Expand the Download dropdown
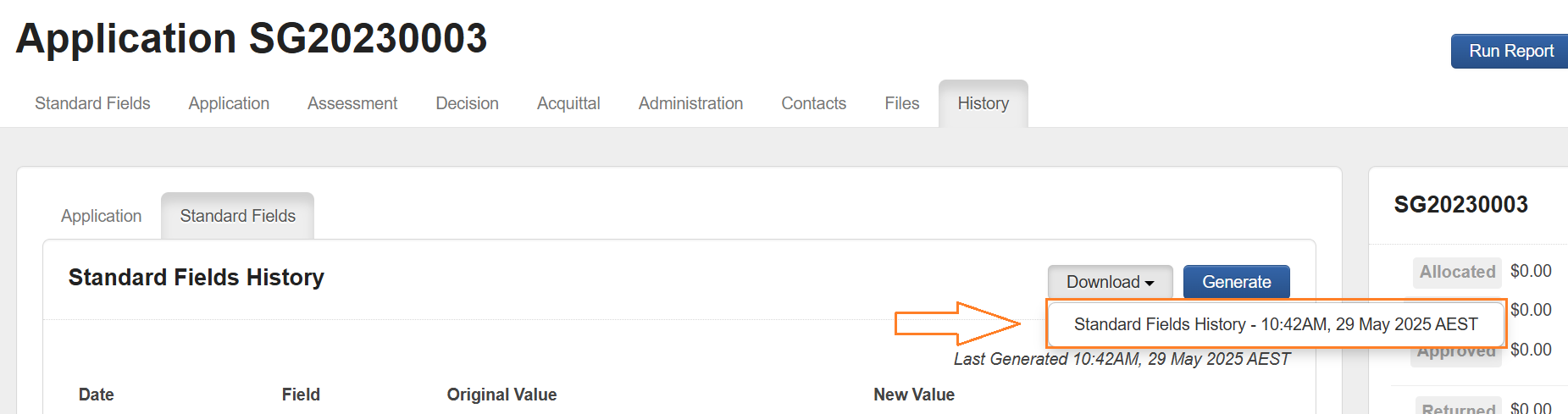The height and width of the screenshot is (414, 1568). click(x=1110, y=282)
